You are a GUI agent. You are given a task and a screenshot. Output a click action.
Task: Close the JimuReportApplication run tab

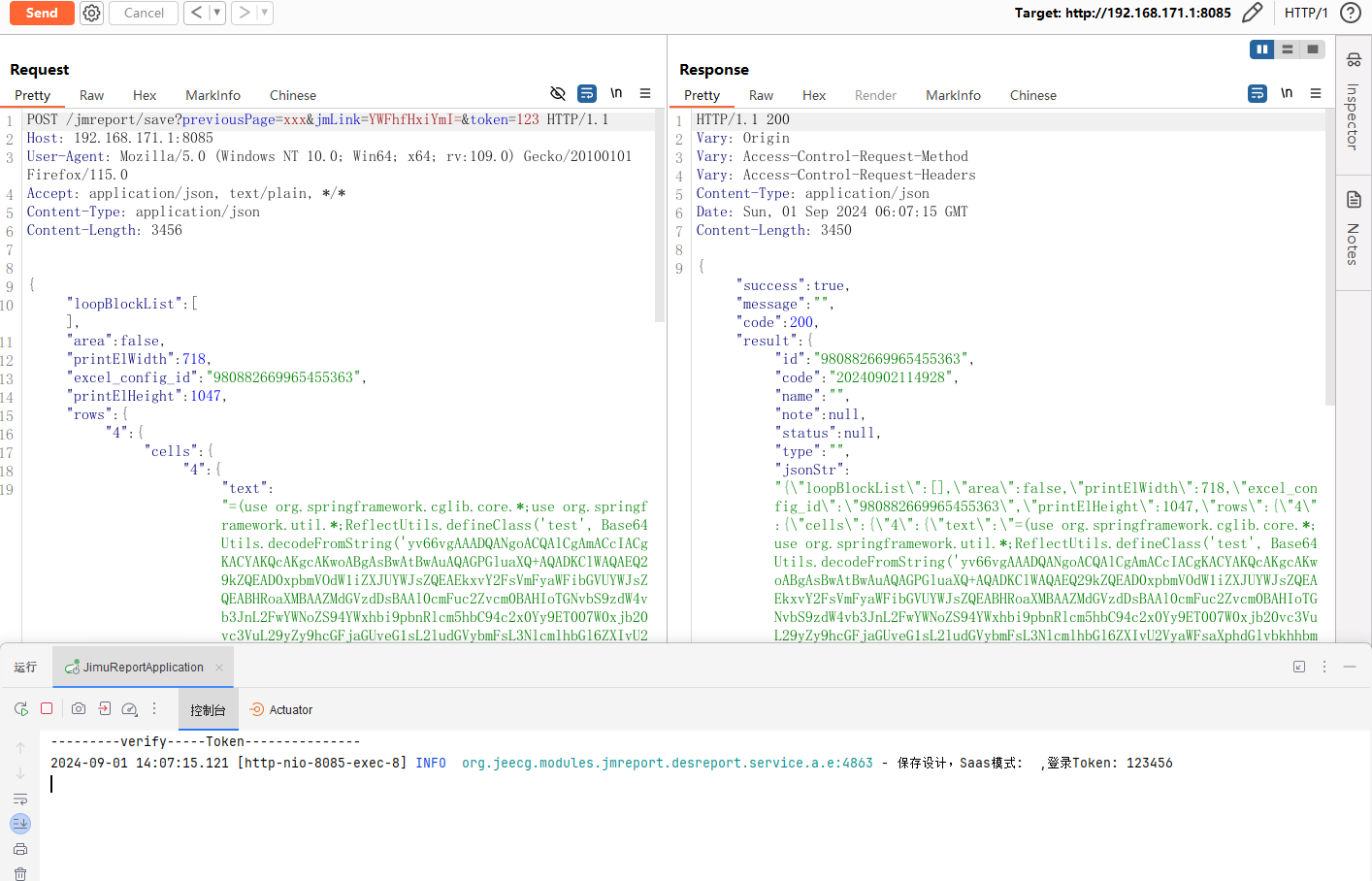point(219,668)
